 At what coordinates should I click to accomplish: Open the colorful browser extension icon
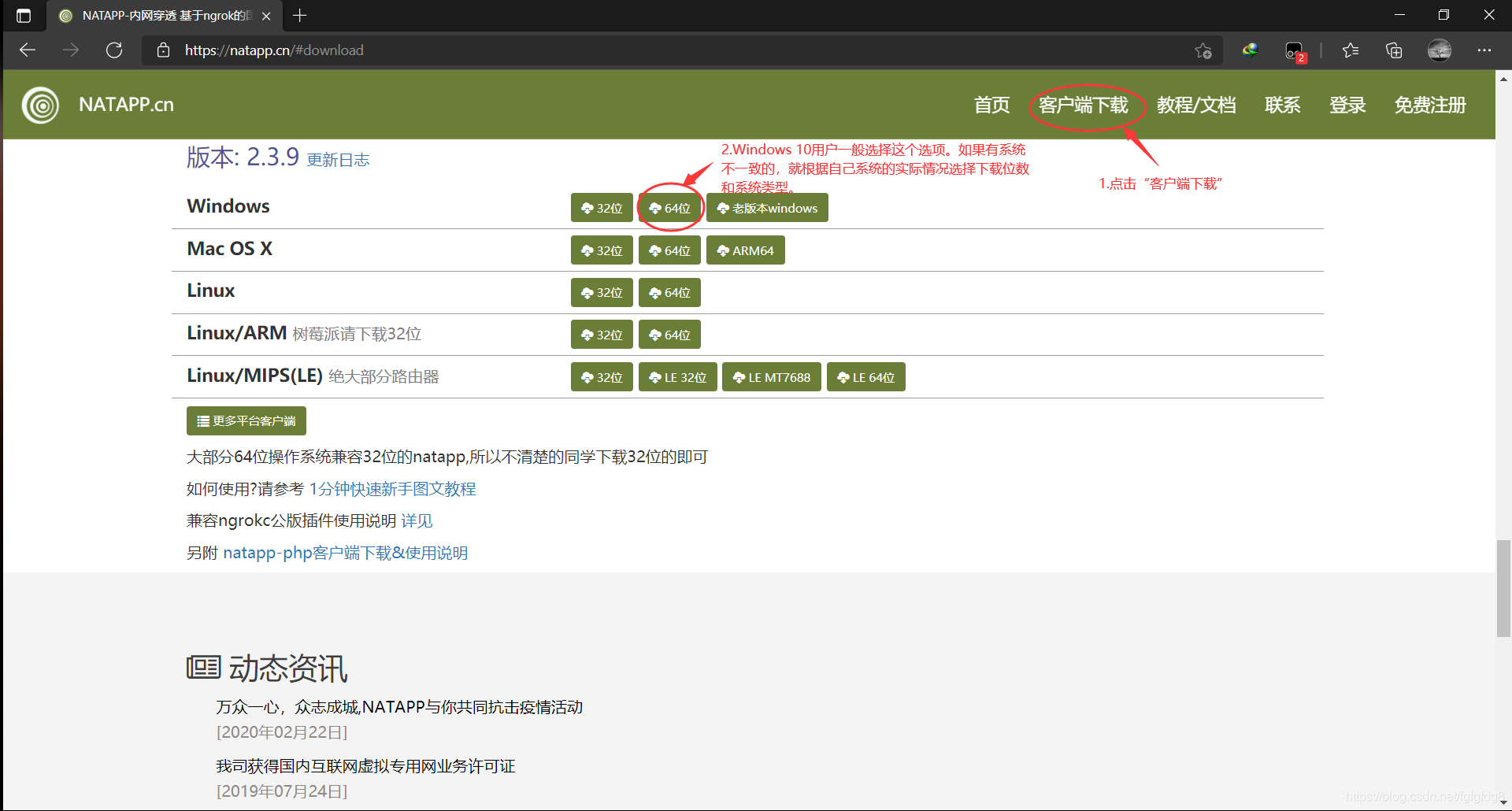point(1250,50)
